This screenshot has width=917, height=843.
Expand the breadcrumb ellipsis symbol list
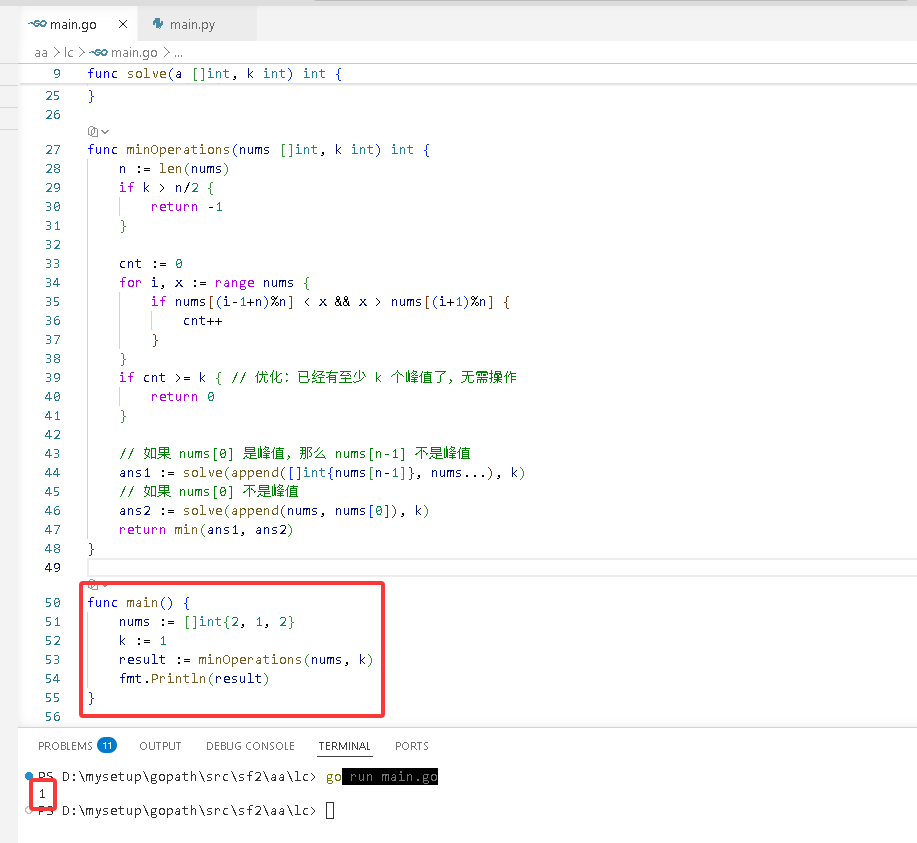tap(178, 53)
